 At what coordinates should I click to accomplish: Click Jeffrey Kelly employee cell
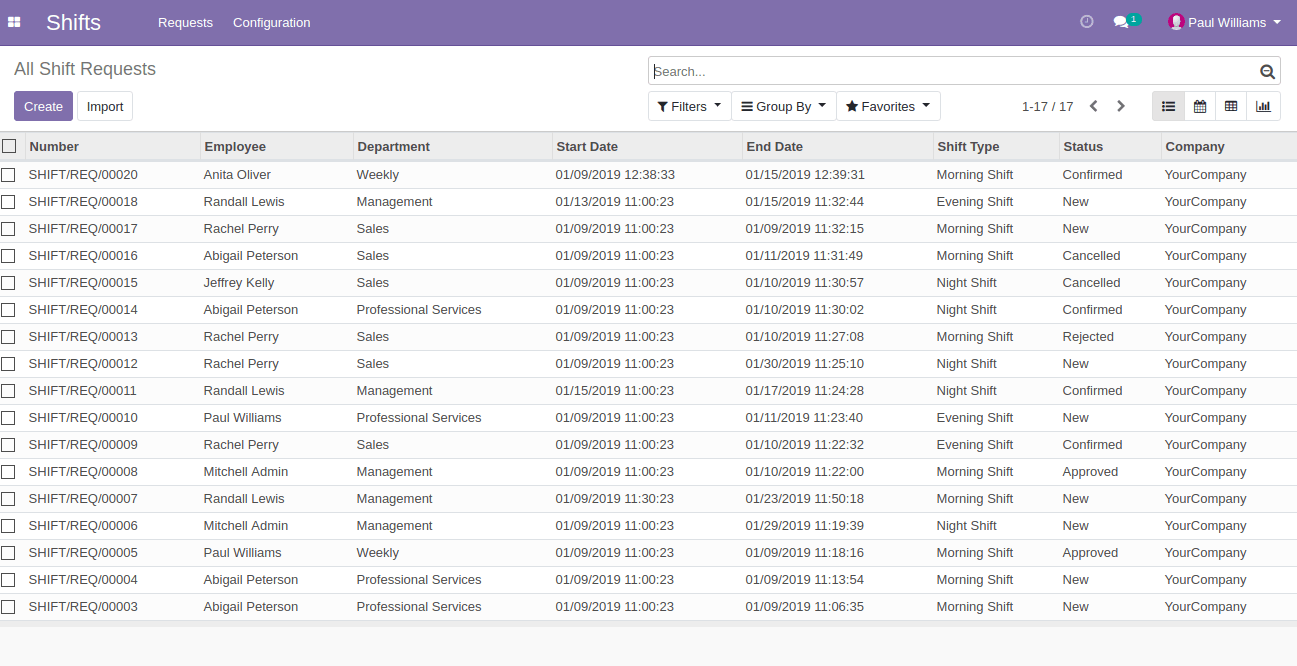[x=239, y=283]
